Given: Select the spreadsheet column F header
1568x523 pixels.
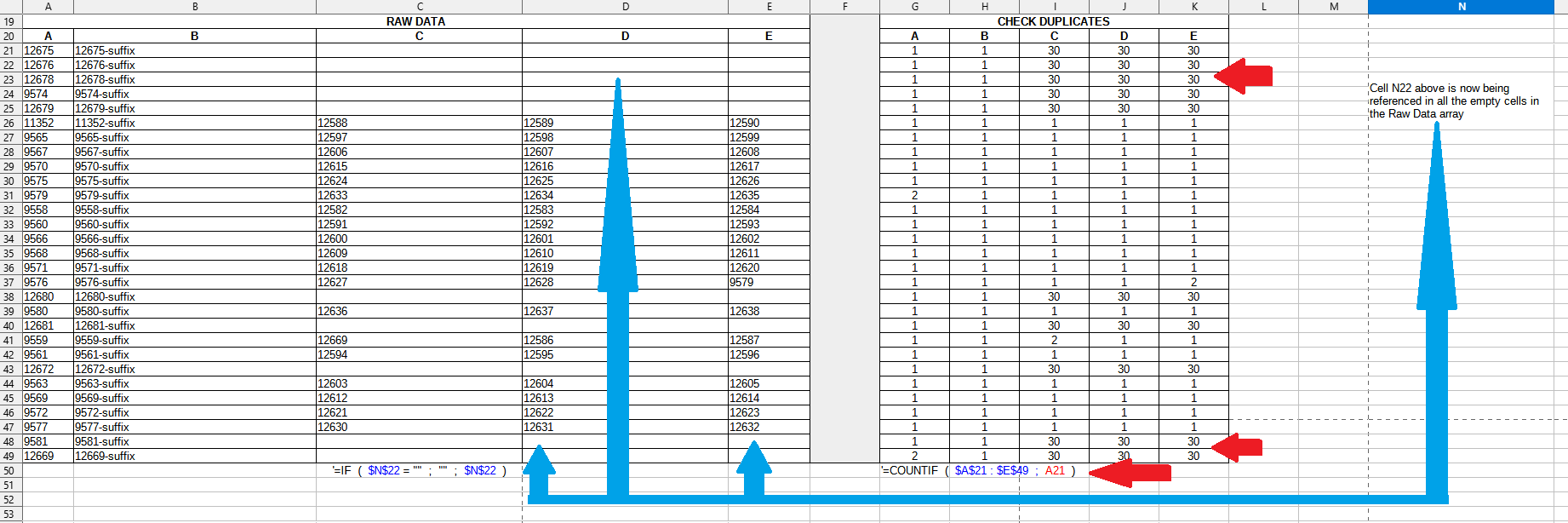Looking at the screenshot, I should (844, 7).
